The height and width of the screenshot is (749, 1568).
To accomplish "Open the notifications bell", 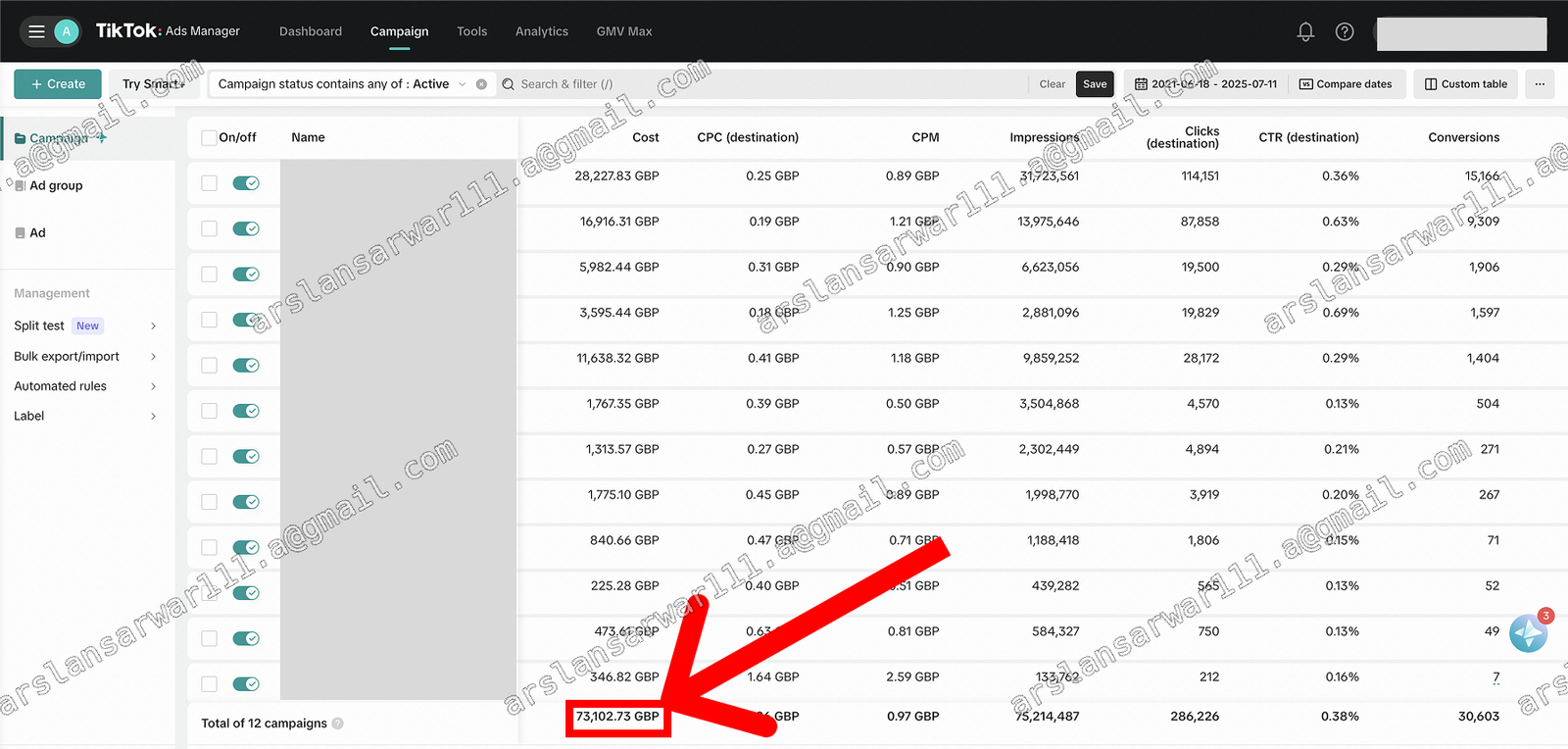I will point(1305,31).
